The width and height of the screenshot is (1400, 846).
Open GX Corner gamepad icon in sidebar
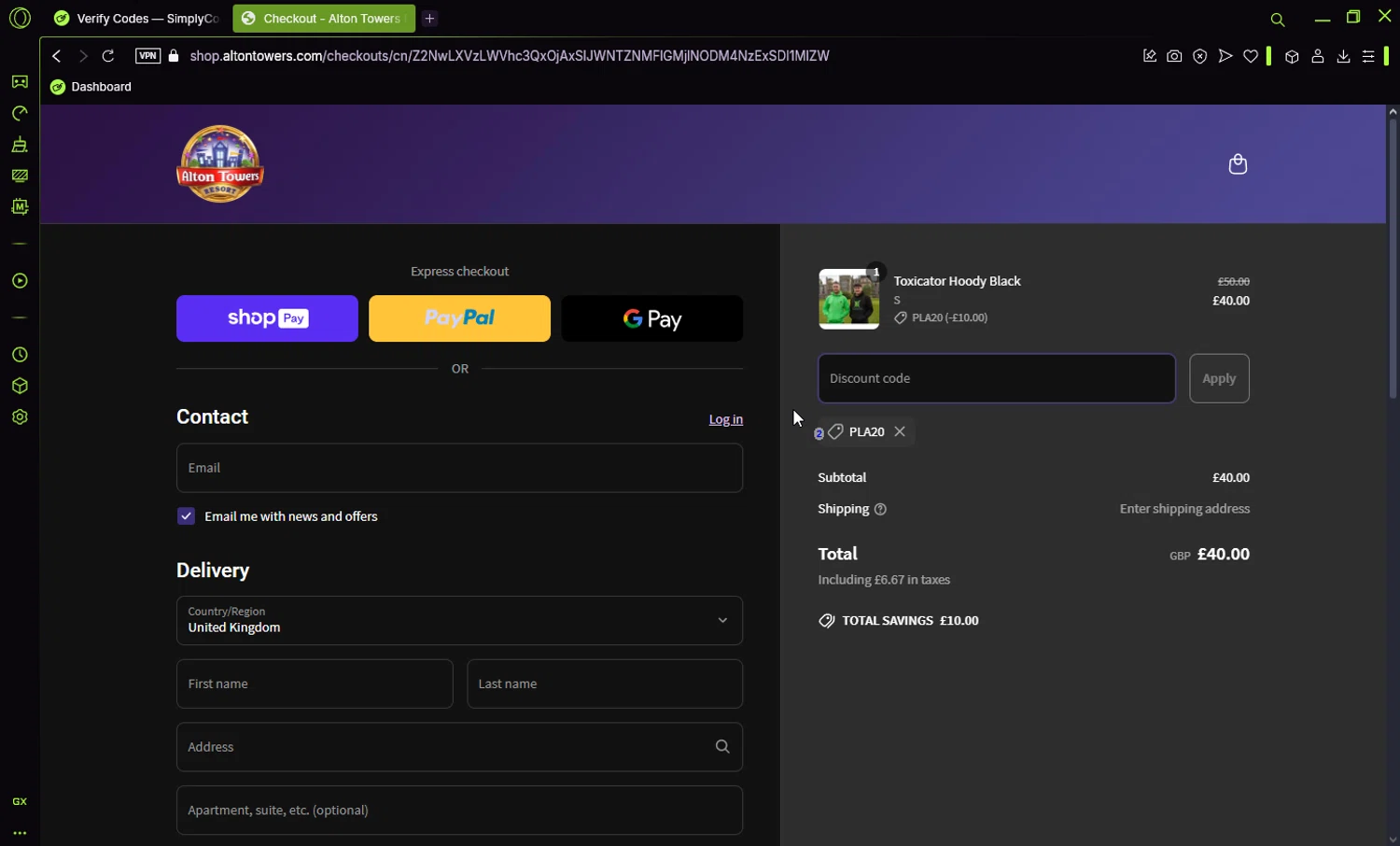(20, 82)
